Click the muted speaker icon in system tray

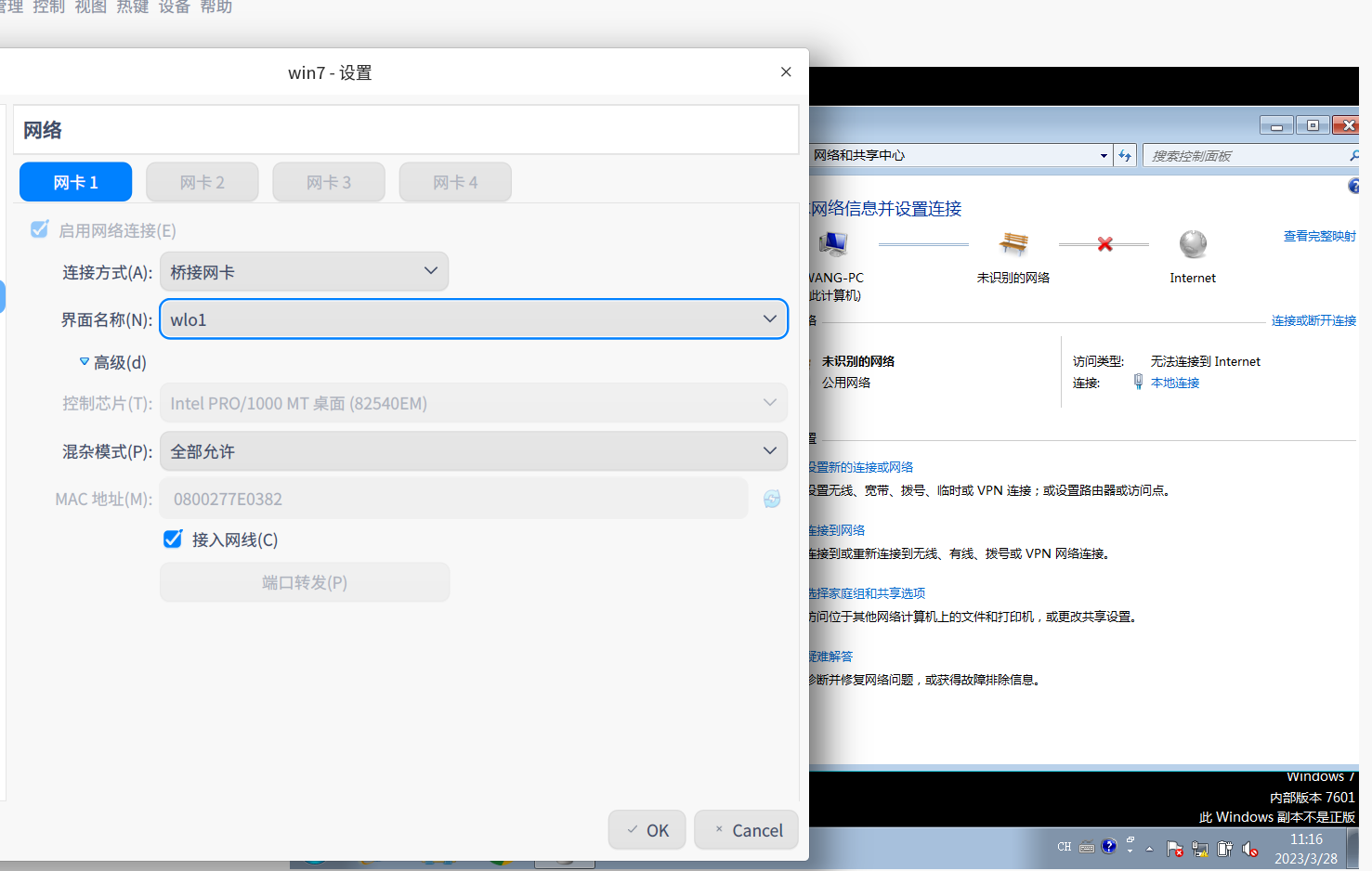pos(1249,847)
